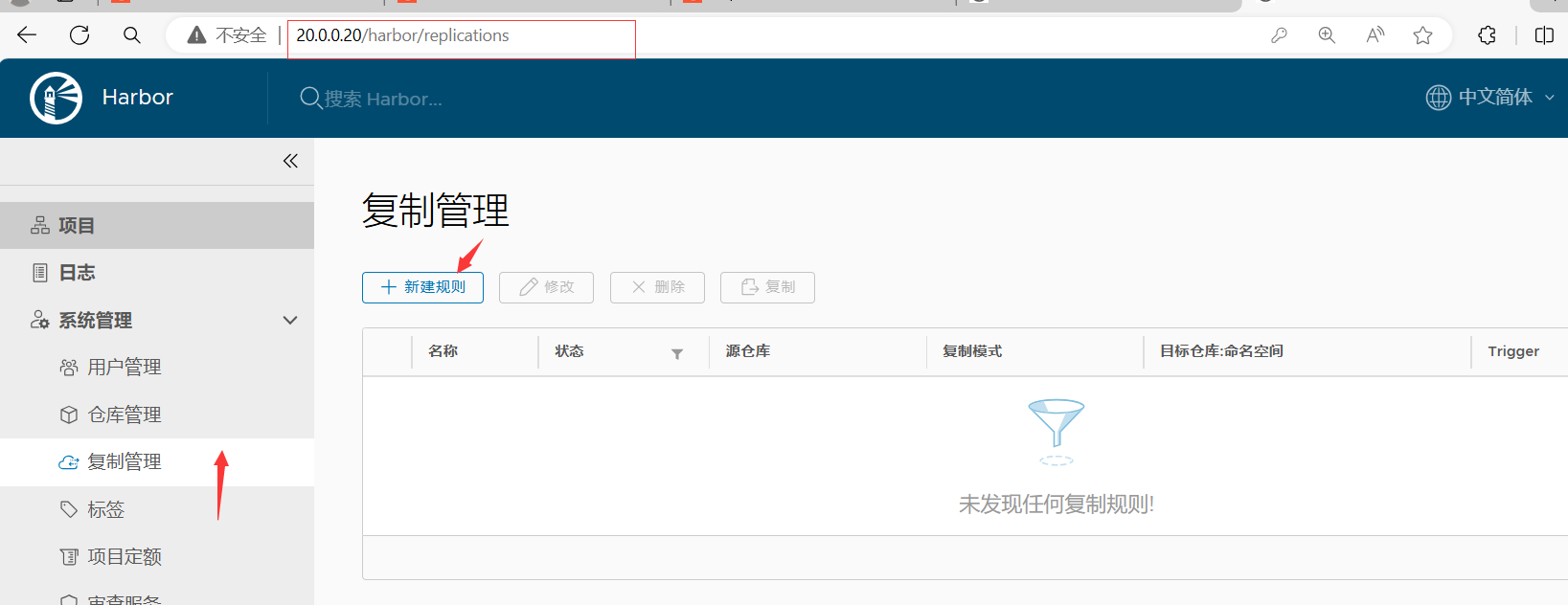The image size is (1568, 605).
Task: Go back to the previous browser page
Action: (x=27, y=35)
